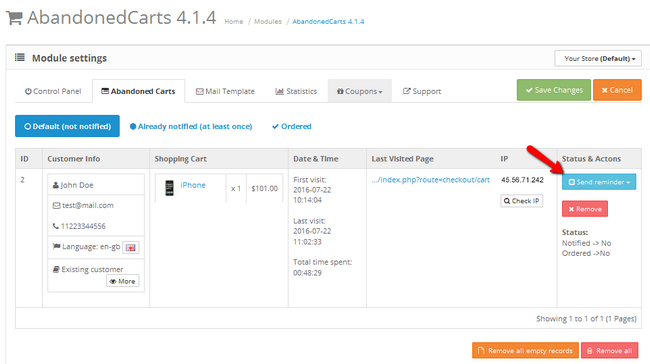Click the red Remove button for cart 2

point(585,209)
